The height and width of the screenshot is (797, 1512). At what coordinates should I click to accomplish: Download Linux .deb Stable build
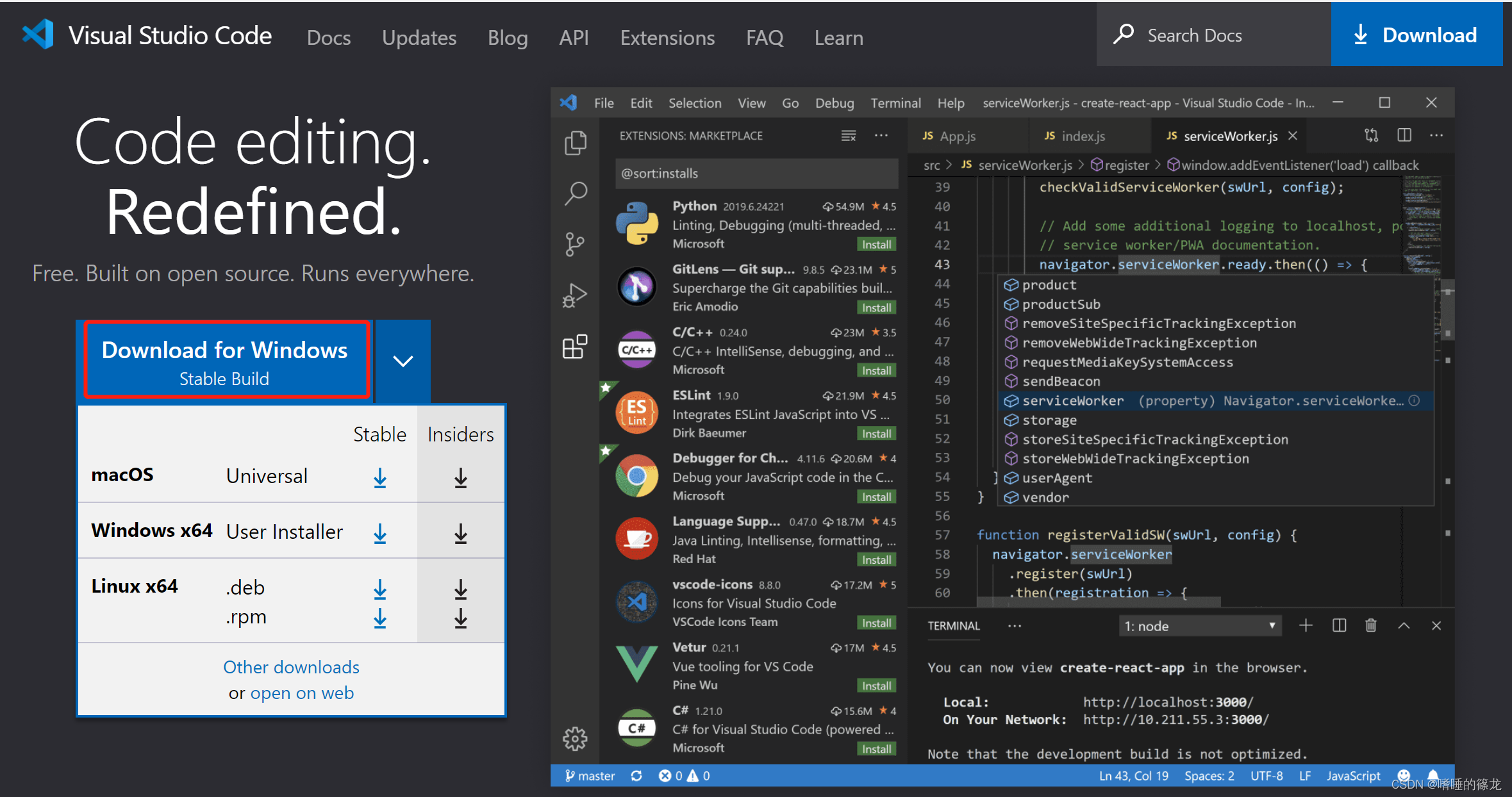tap(380, 589)
